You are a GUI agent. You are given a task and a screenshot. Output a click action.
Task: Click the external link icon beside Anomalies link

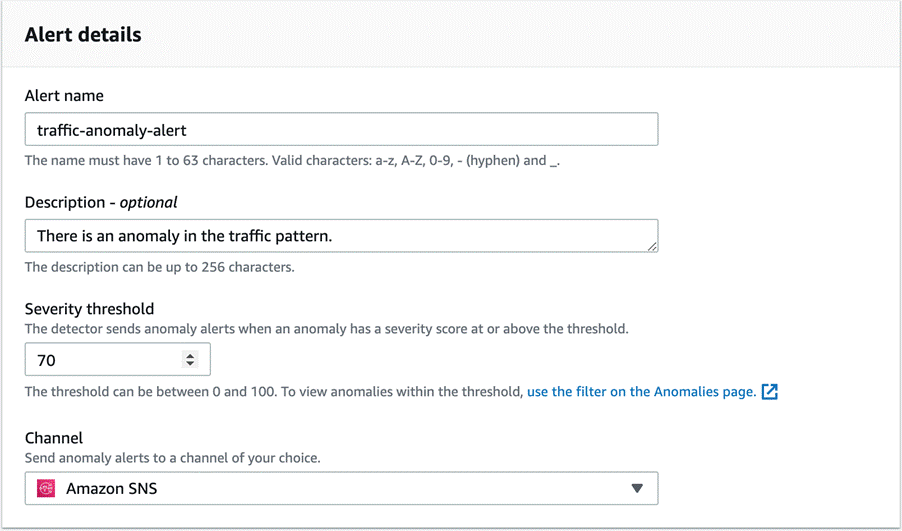pyautogui.click(x=769, y=392)
